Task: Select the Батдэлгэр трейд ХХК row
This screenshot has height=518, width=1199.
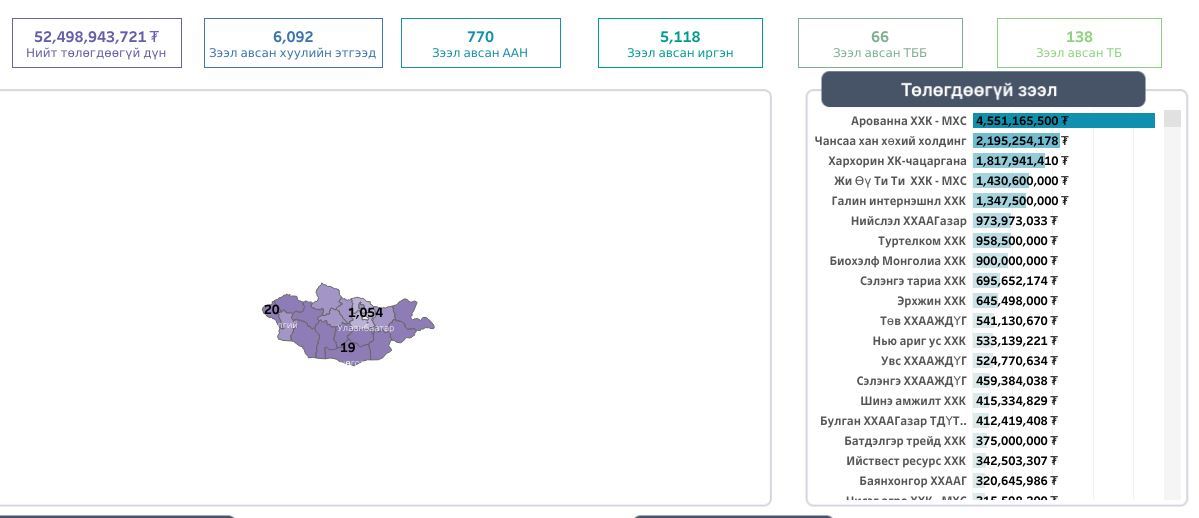Action: click(905, 441)
